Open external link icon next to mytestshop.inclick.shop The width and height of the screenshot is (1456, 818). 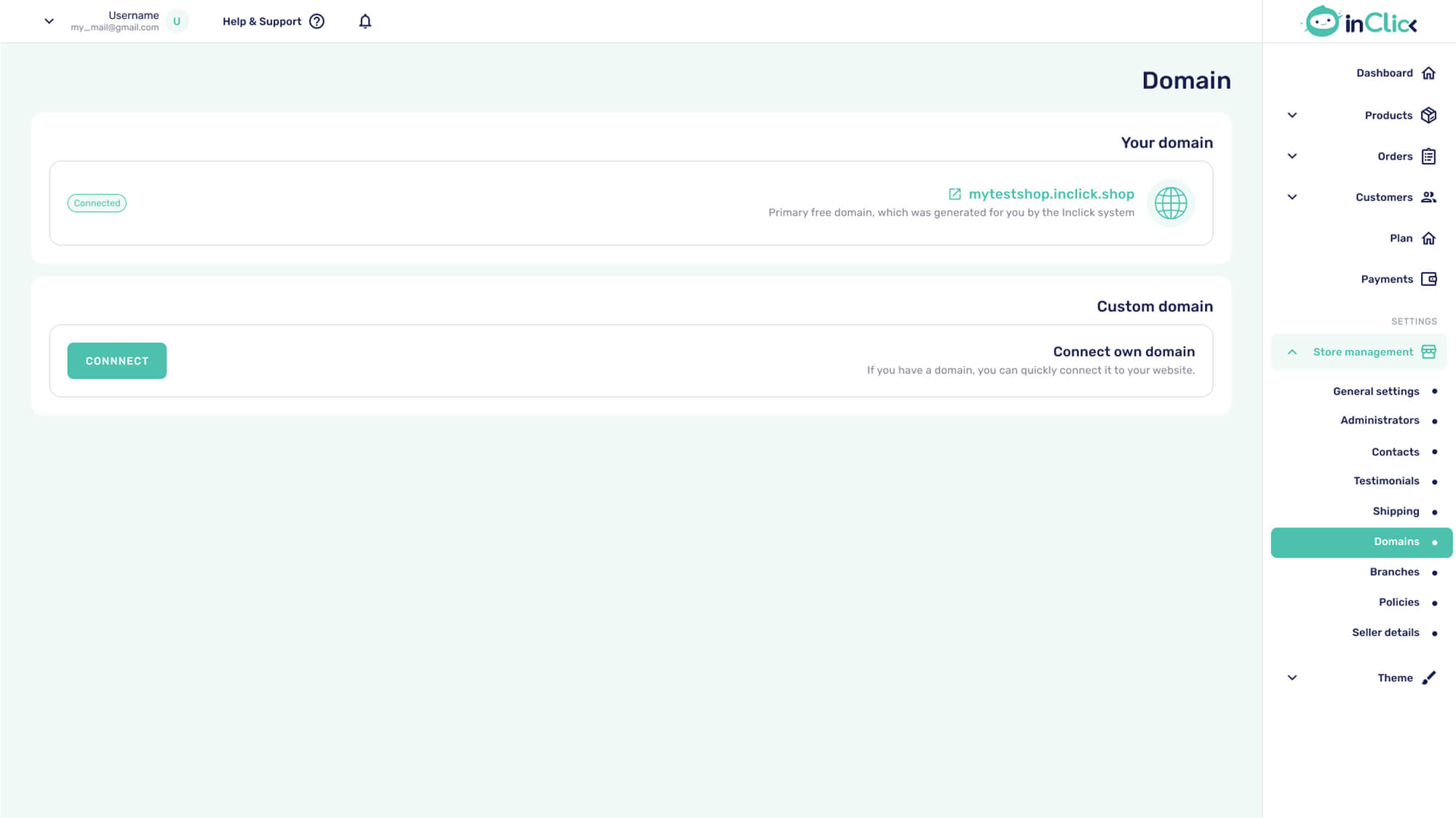coord(955,194)
